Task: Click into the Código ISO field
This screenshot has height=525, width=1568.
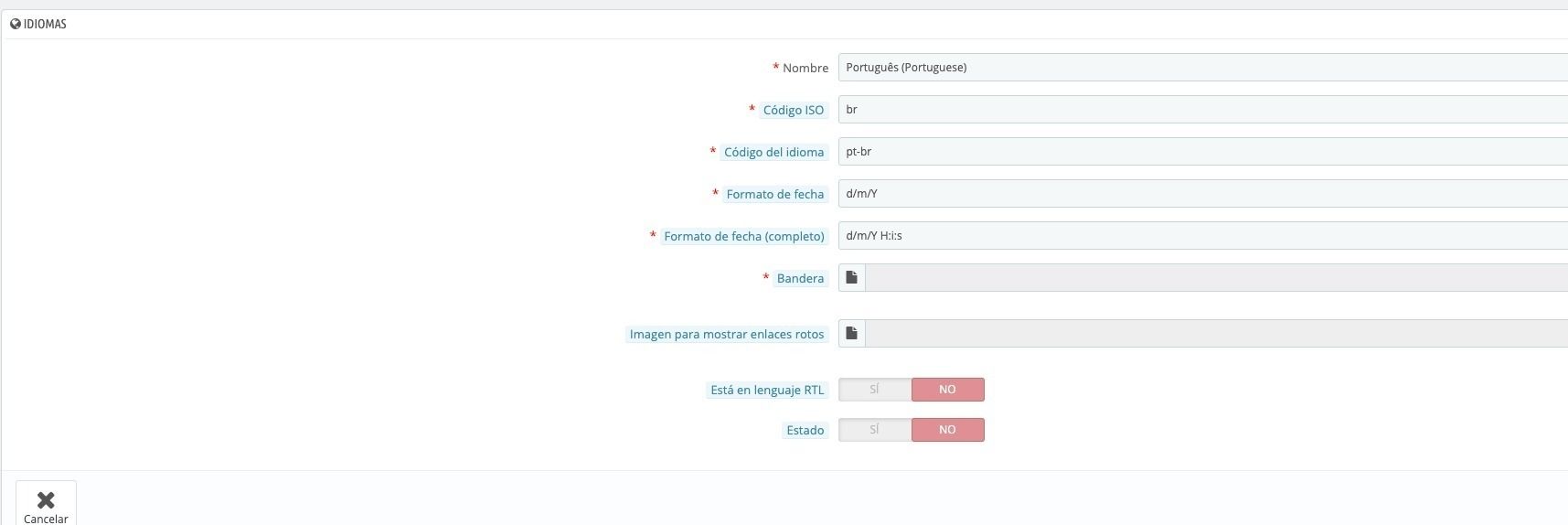Action: coord(1203,109)
